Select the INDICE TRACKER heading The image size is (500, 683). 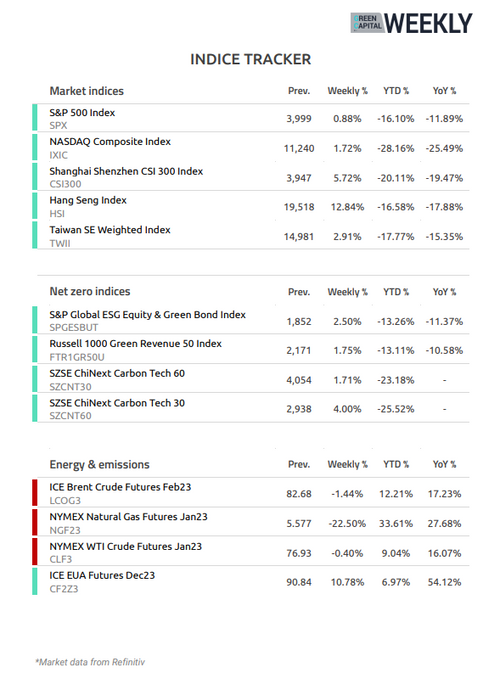(x=250, y=59)
